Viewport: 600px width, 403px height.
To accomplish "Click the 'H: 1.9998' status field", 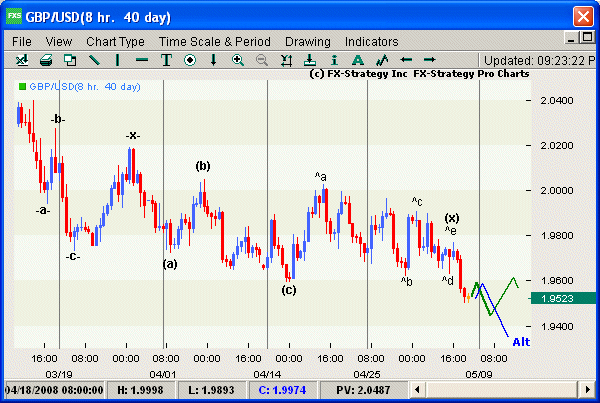I will coord(140,390).
